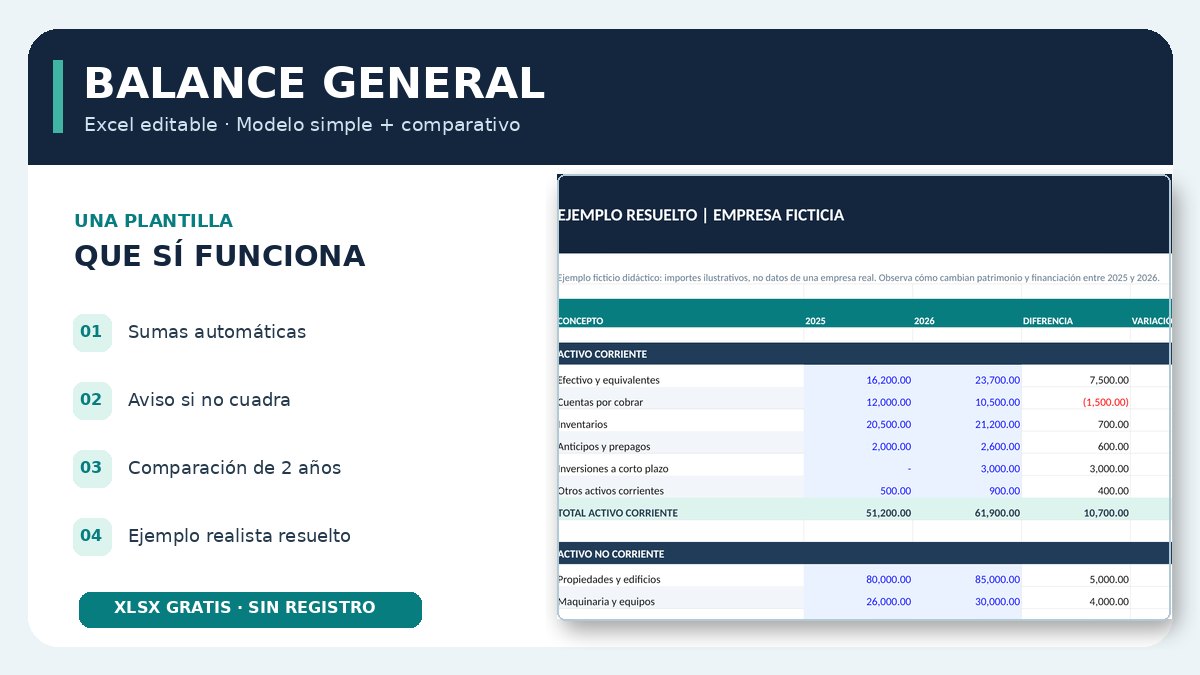Select cell with 5,000.00

tap(1076, 579)
